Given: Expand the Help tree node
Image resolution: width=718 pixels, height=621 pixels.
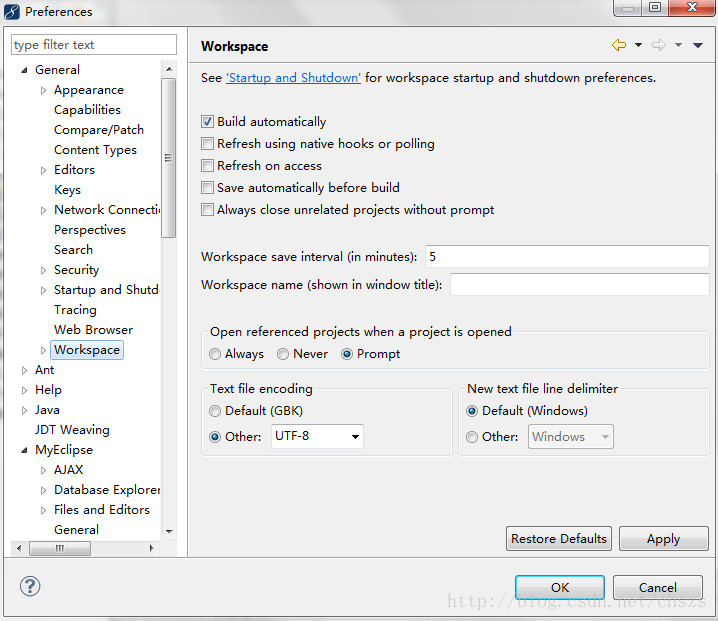Looking at the screenshot, I should pyautogui.click(x=24, y=390).
